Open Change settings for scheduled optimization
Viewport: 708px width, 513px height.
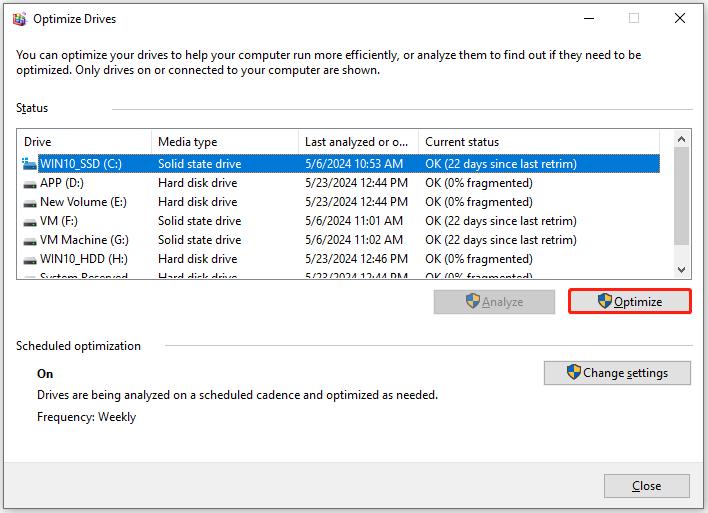(617, 373)
